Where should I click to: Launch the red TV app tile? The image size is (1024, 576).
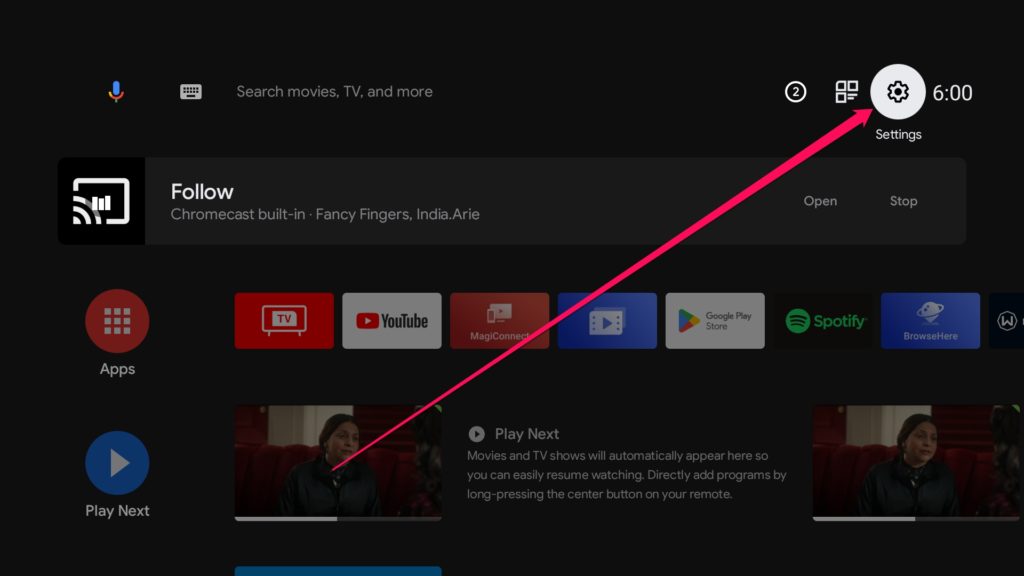point(284,321)
